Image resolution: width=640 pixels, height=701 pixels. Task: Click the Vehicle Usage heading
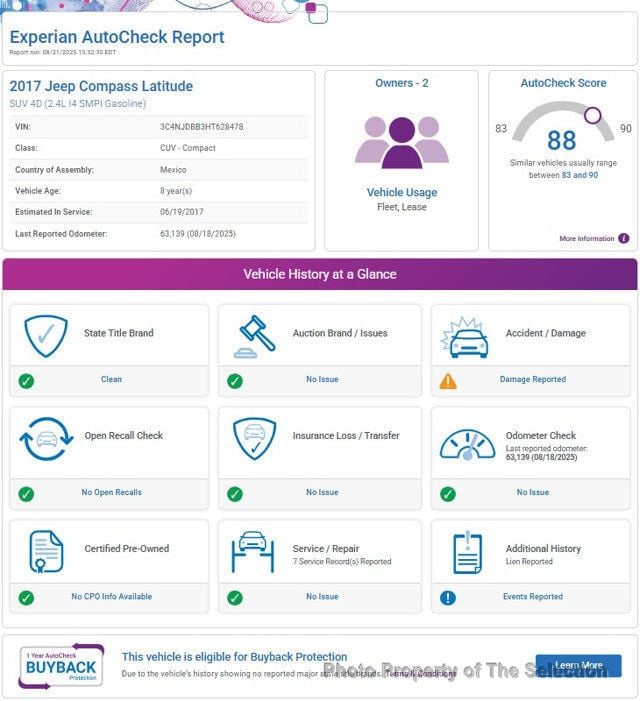click(x=402, y=193)
